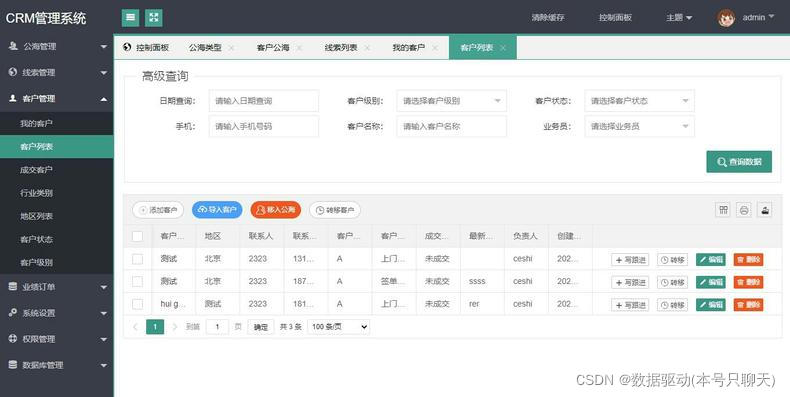Check the row with phone 181

137,304
